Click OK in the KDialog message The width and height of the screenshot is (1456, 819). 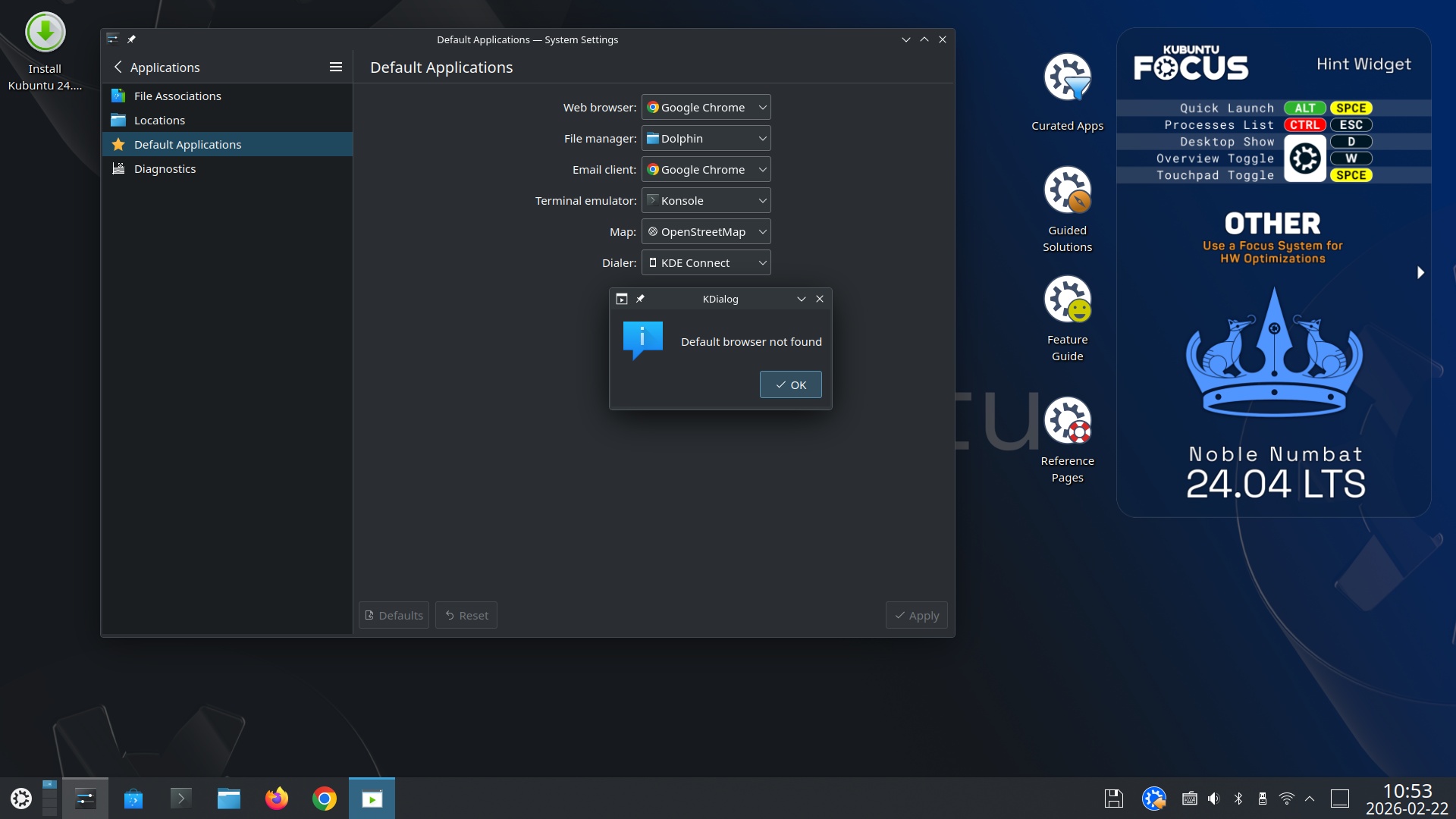(x=790, y=385)
